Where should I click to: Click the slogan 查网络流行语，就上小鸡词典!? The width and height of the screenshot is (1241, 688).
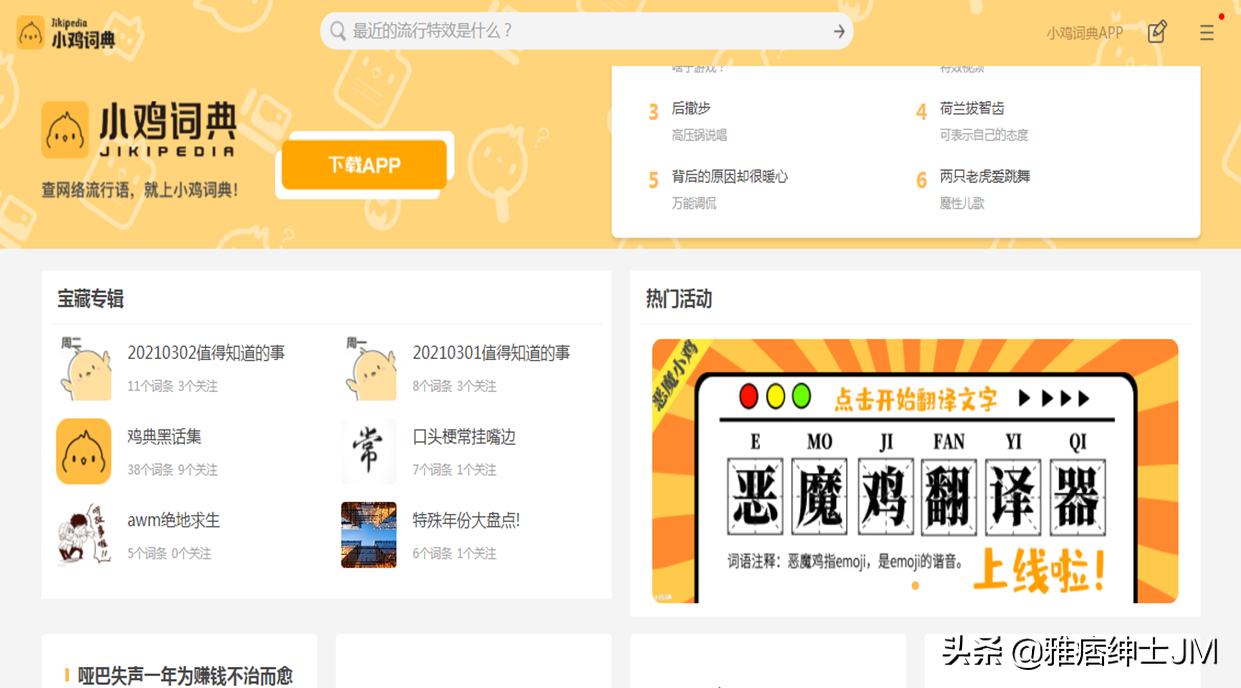(140, 189)
